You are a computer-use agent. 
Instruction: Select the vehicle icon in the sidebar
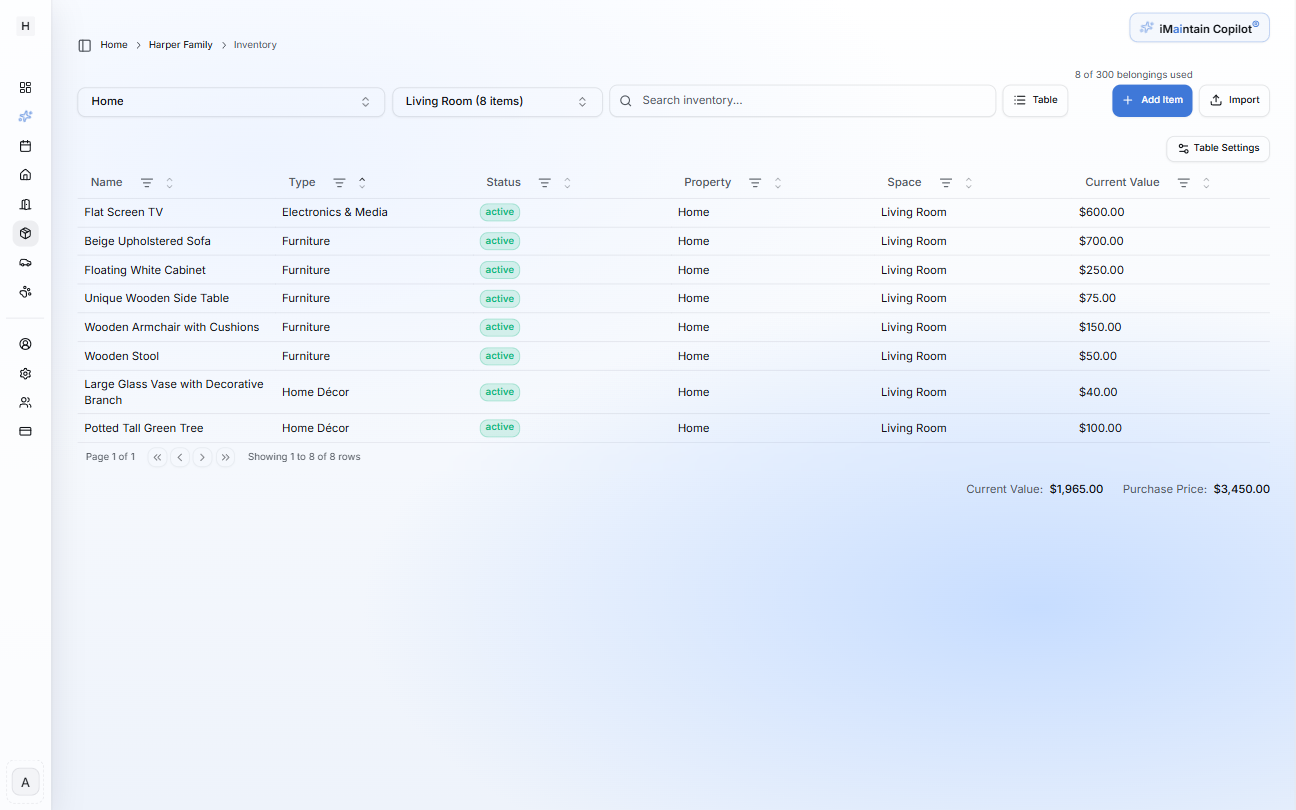pyautogui.click(x=25, y=262)
